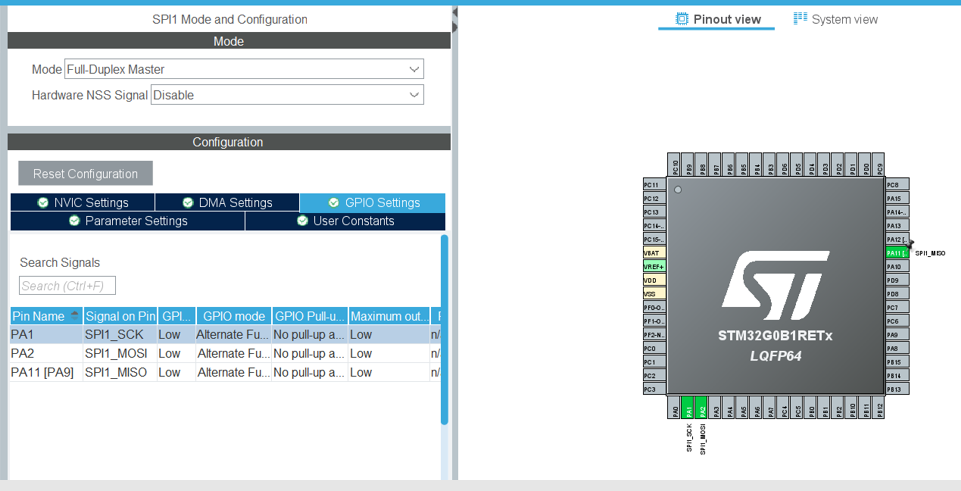Click the PD2 pin on the chip

pos(837,164)
